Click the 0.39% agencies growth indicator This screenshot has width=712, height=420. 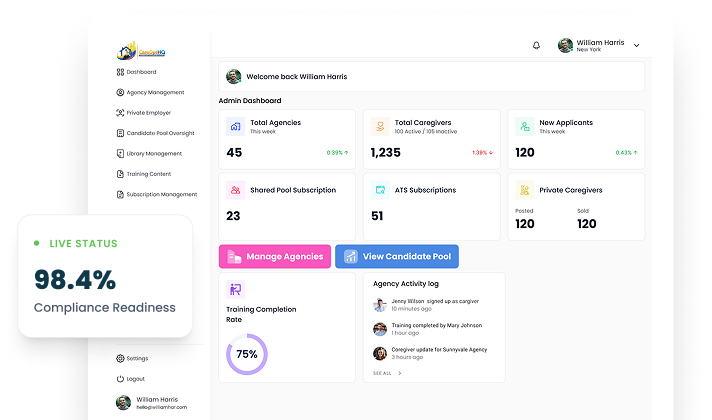(337, 153)
